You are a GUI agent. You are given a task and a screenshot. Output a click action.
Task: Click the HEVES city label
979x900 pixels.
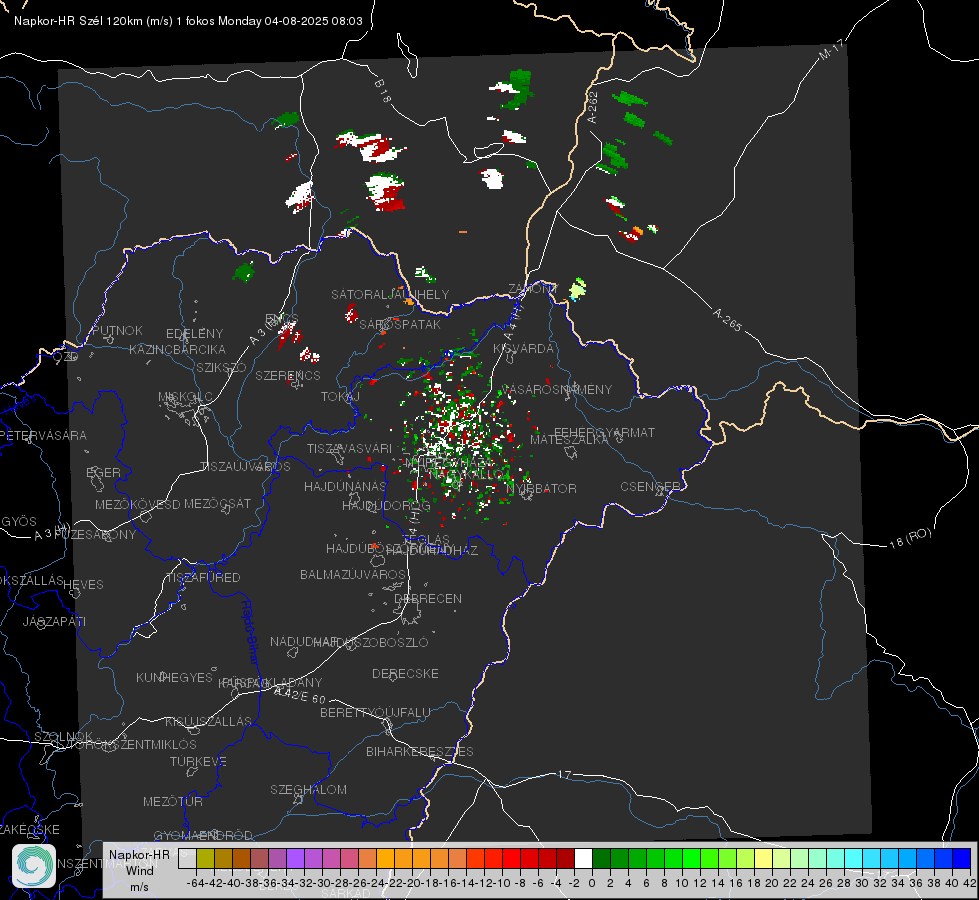click(83, 585)
